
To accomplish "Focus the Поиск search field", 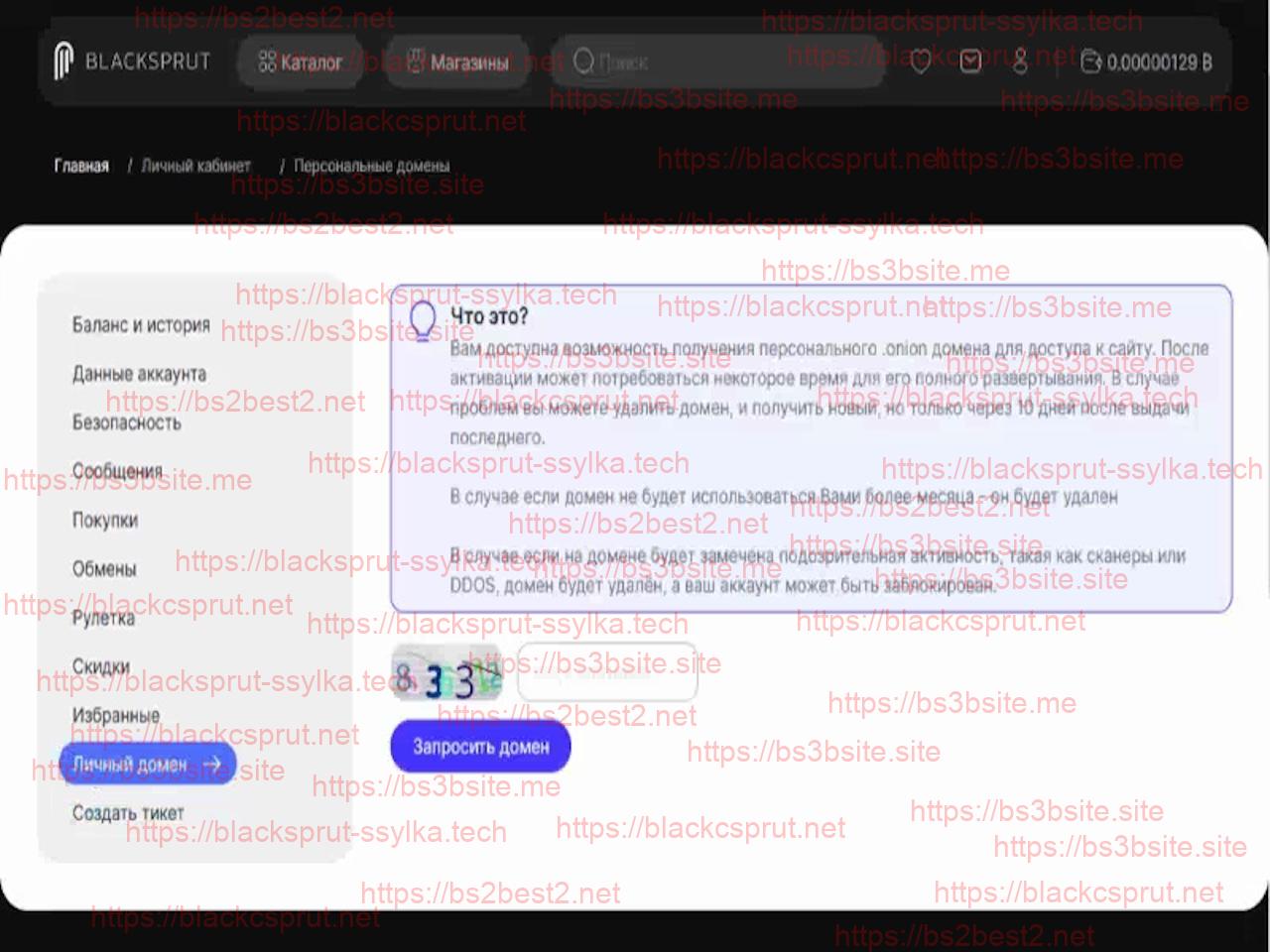I will (x=718, y=62).
